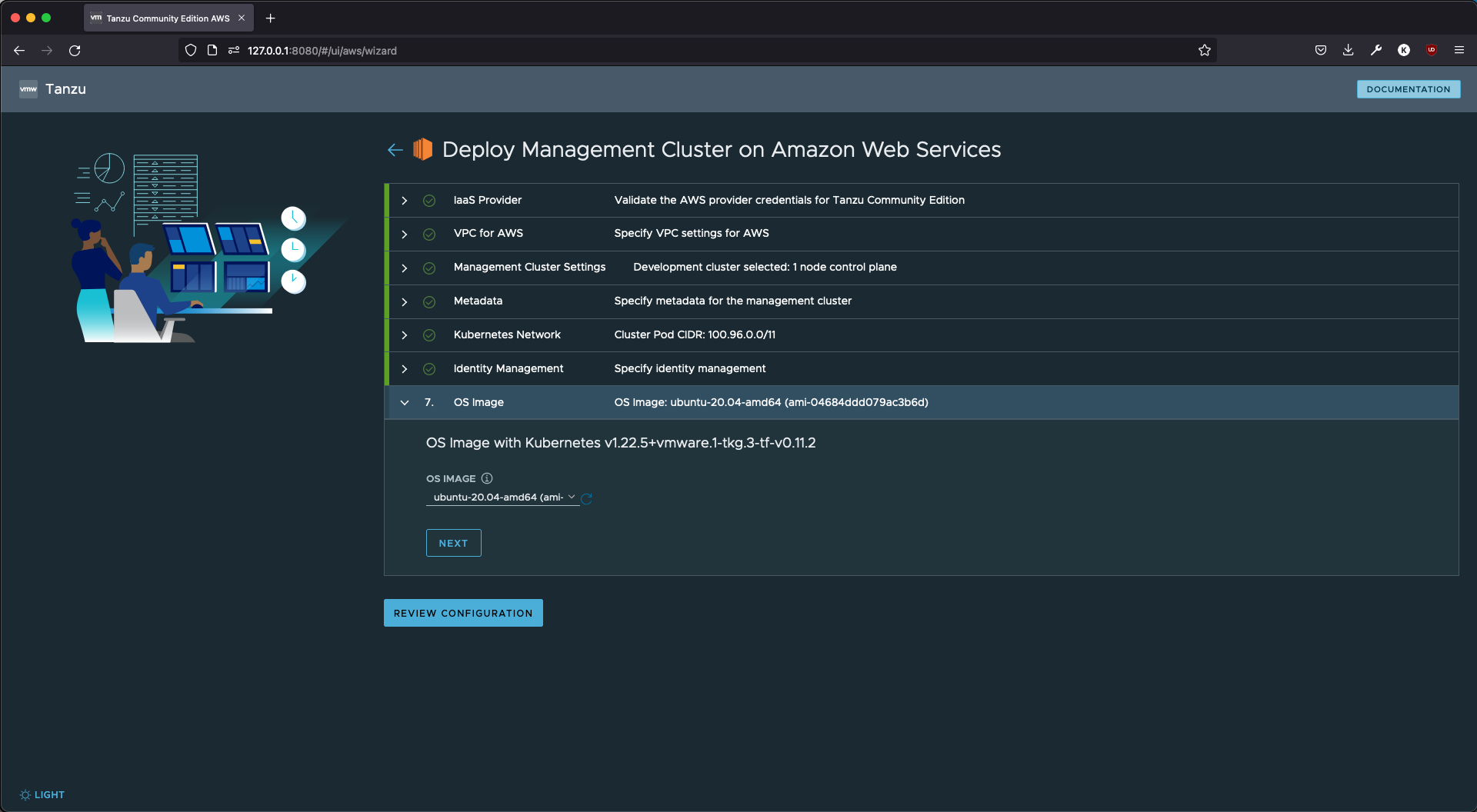Click the browser back arrow
The height and width of the screenshot is (812, 1477).
(19, 51)
